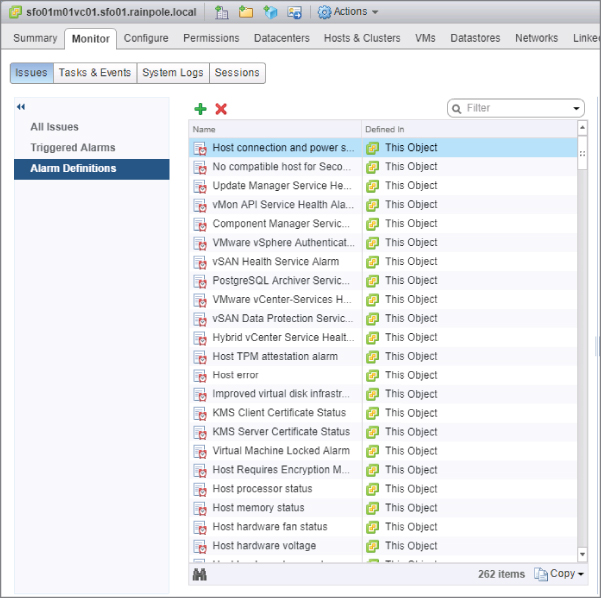This screenshot has width=601, height=598.
Task: Click the green plus add alarm icon
Action: coord(200,109)
